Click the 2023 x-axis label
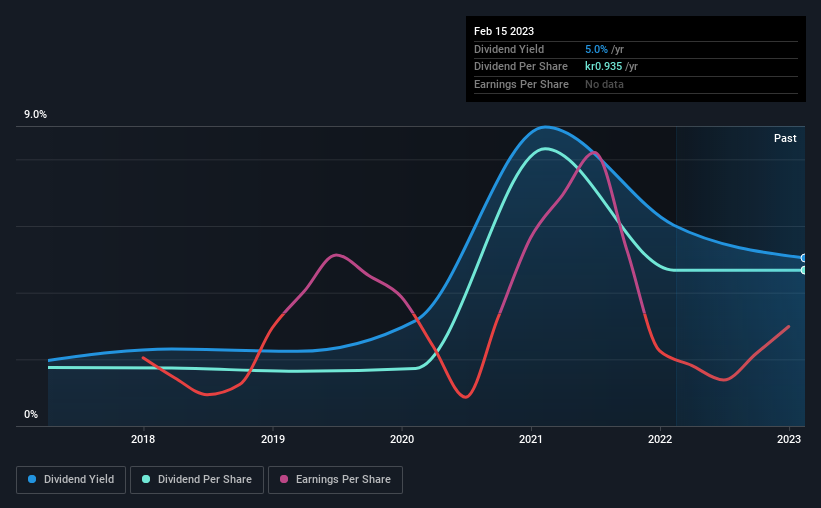This screenshot has height=508, width=821. click(x=789, y=439)
